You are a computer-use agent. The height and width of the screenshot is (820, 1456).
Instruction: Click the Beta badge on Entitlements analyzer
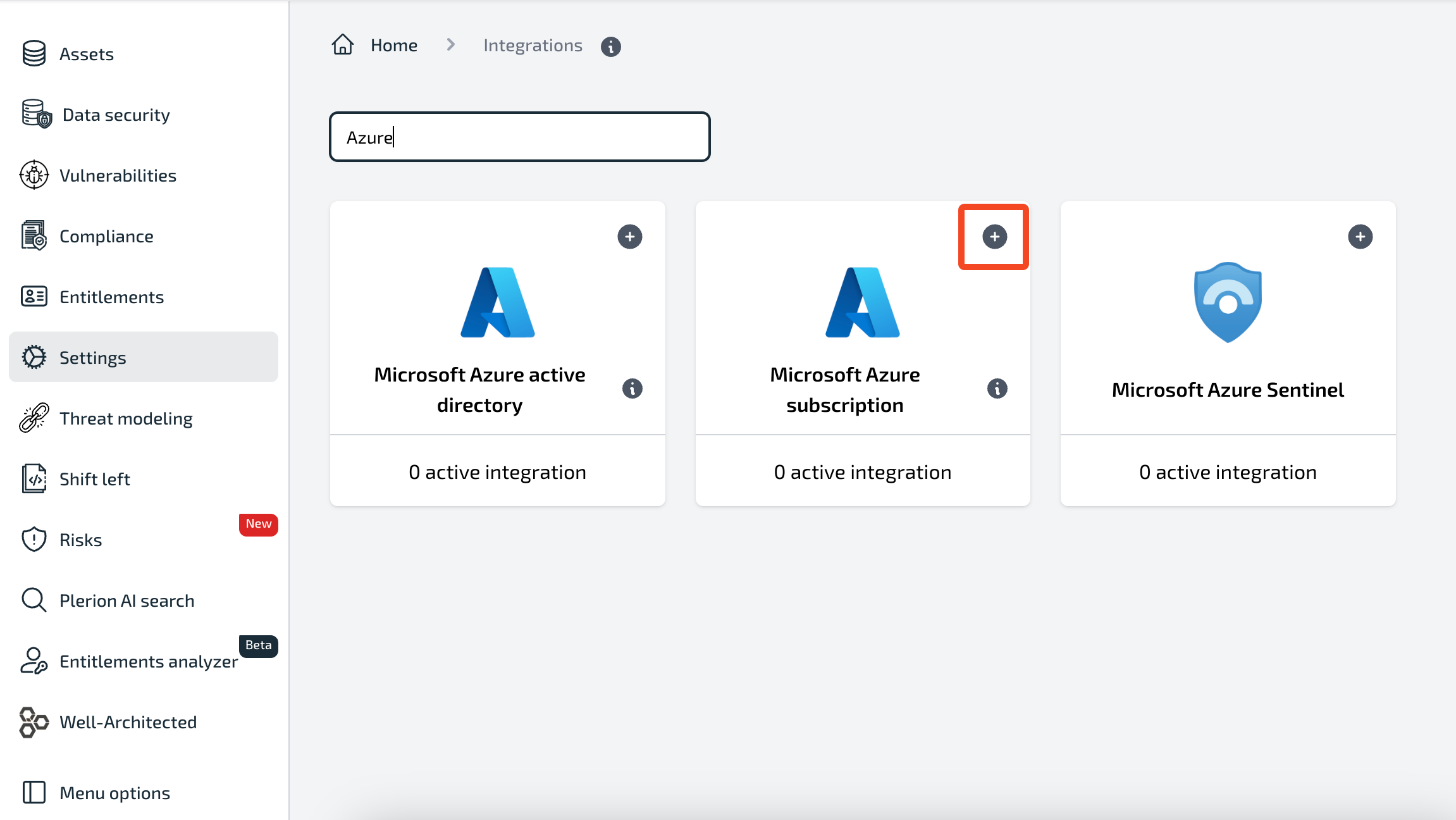[x=259, y=645]
